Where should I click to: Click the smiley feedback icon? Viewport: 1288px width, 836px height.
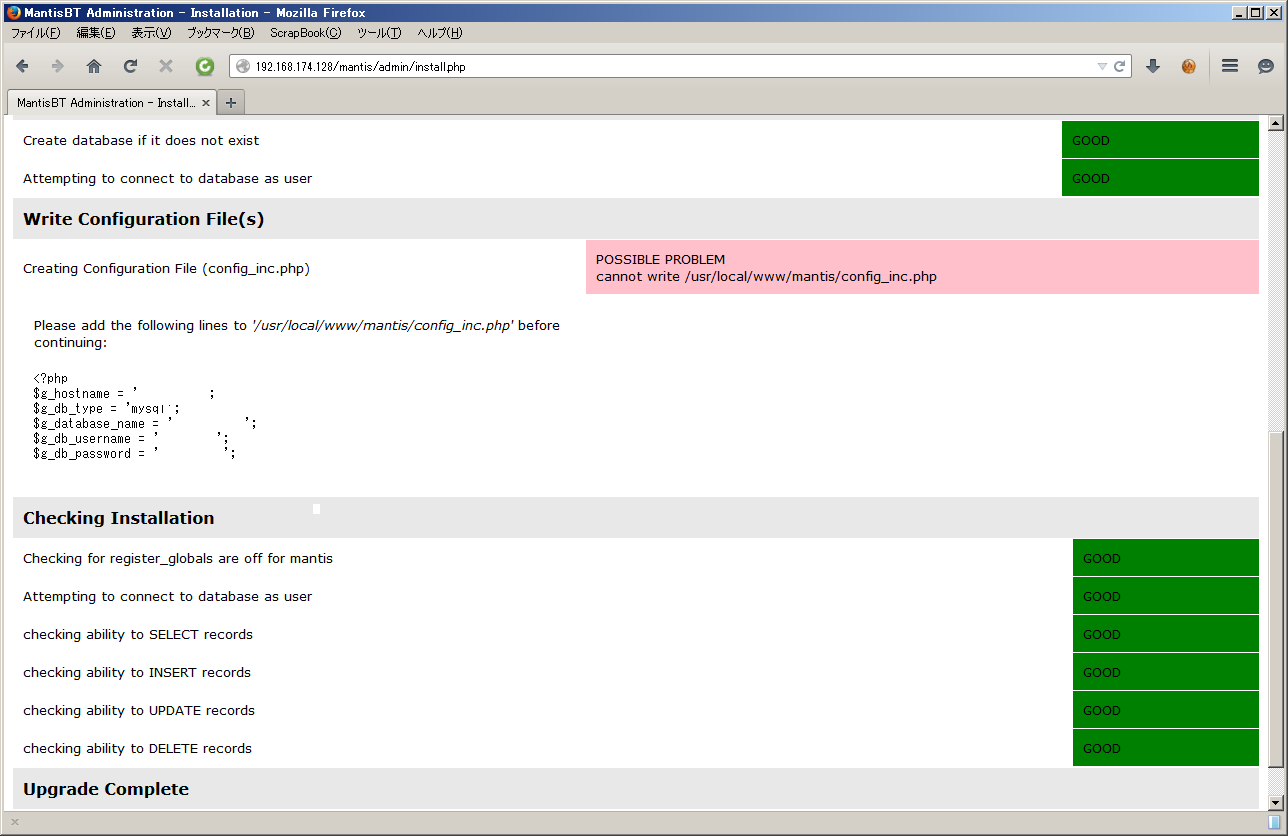click(x=1266, y=66)
